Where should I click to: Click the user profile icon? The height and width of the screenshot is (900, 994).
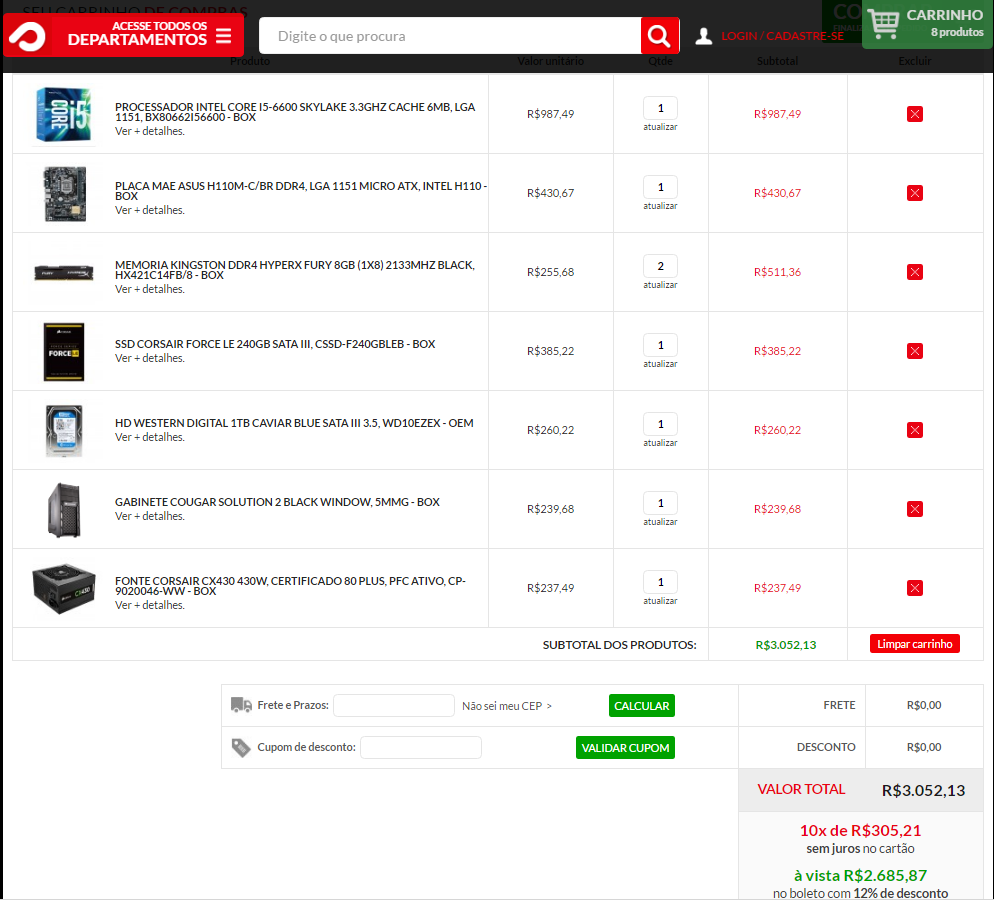[x=704, y=36]
